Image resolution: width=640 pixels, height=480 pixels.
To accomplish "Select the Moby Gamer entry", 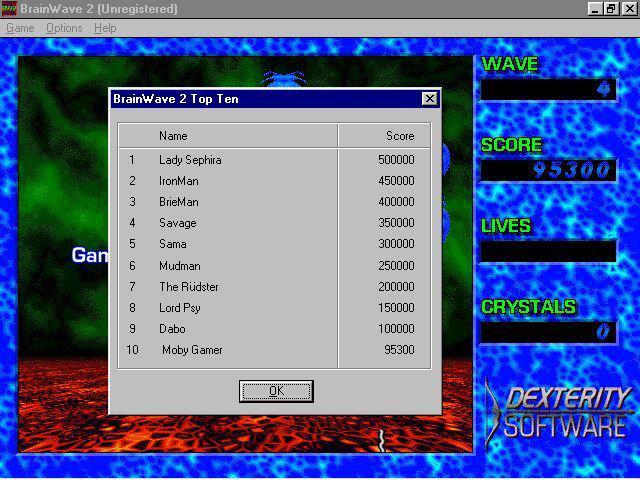I will click(x=192, y=350).
